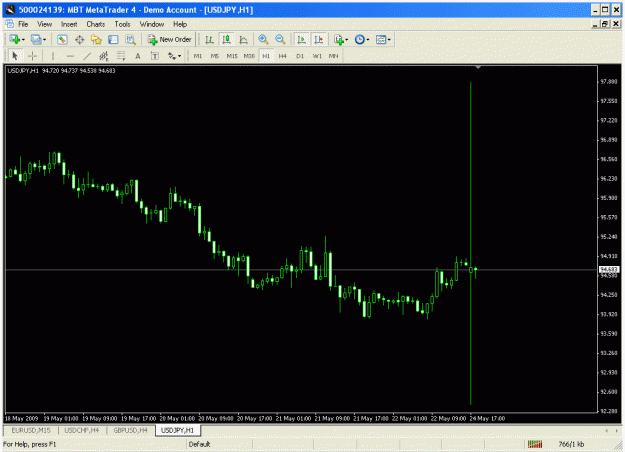Select the USDJPY,H1 chart tab
The image size is (625, 452).
177,430
